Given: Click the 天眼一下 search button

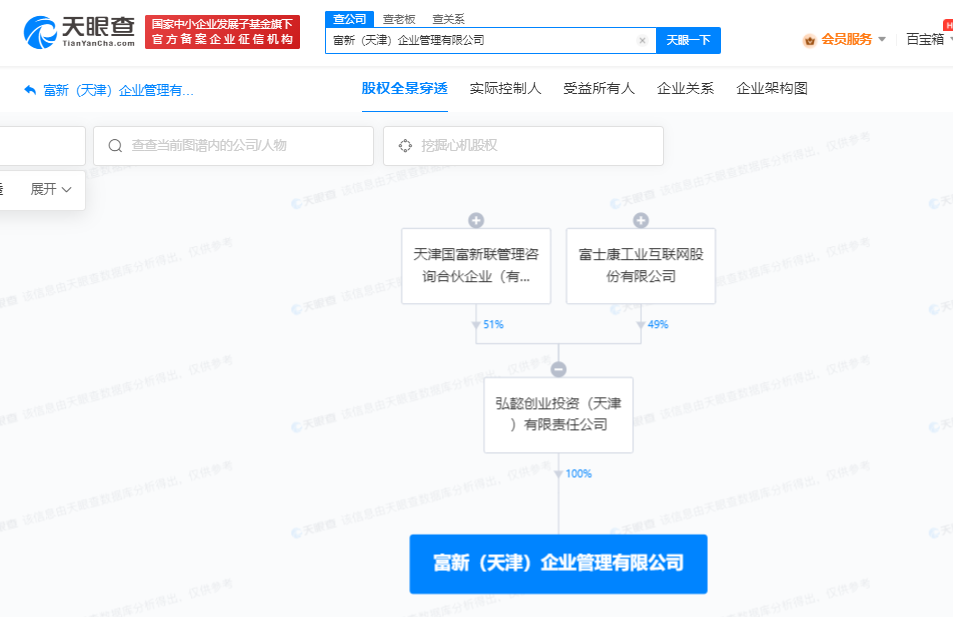Looking at the screenshot, I should (x=689, y=40).
